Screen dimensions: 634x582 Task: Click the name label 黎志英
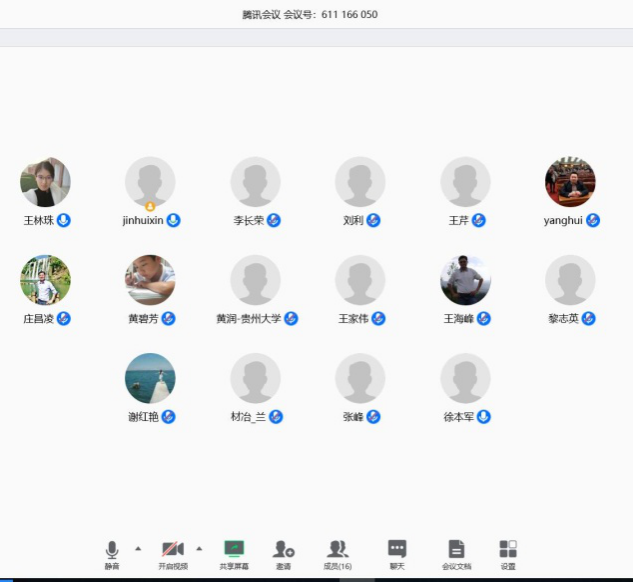(563, 319)
